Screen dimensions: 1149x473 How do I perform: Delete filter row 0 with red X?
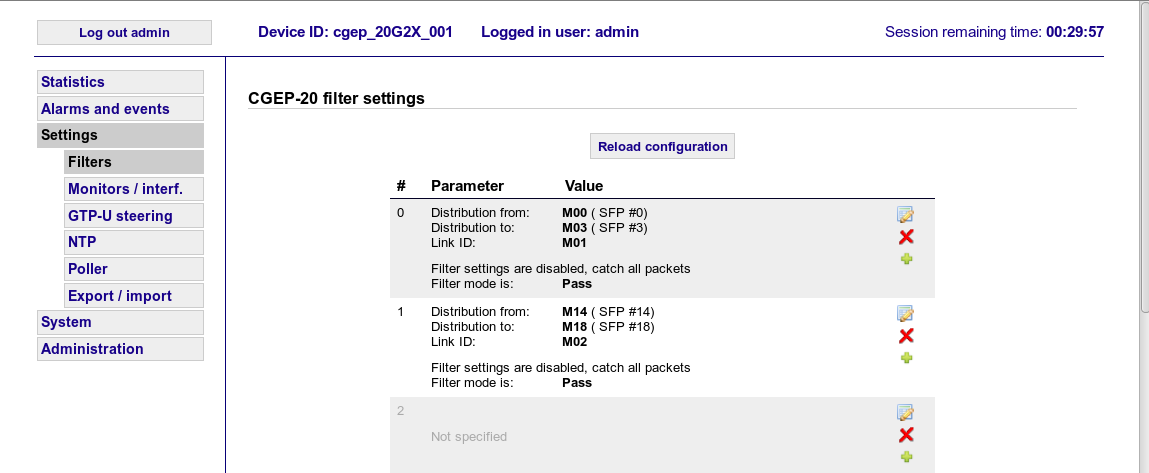[906, 236]
